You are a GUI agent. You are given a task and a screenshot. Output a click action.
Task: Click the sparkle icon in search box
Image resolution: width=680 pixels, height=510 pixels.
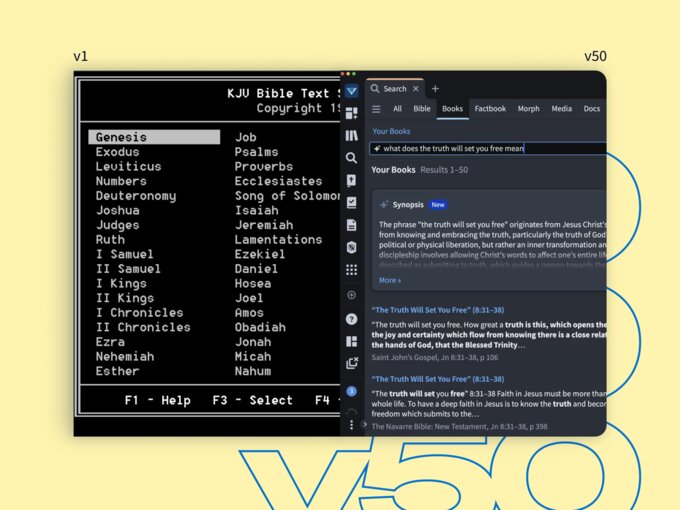pos(377,148)
